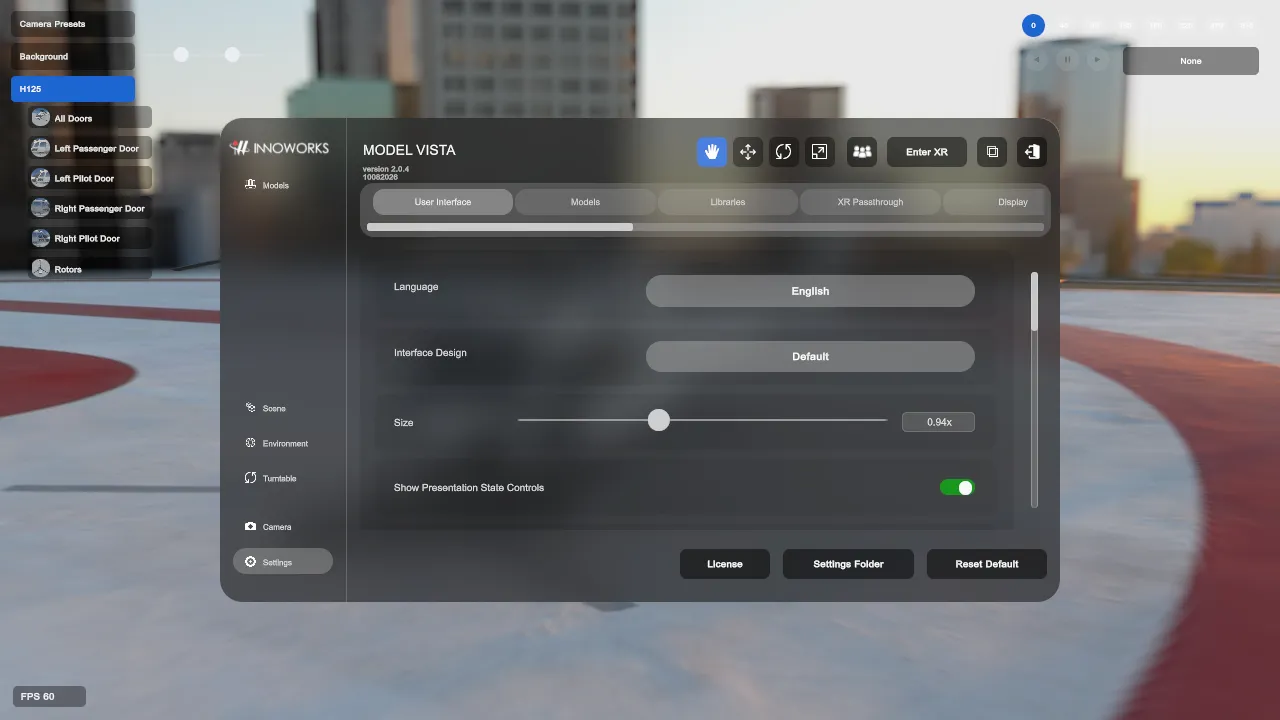
Task: Switch to the XR Passthrough tab
Action: [x=870, y=202]
